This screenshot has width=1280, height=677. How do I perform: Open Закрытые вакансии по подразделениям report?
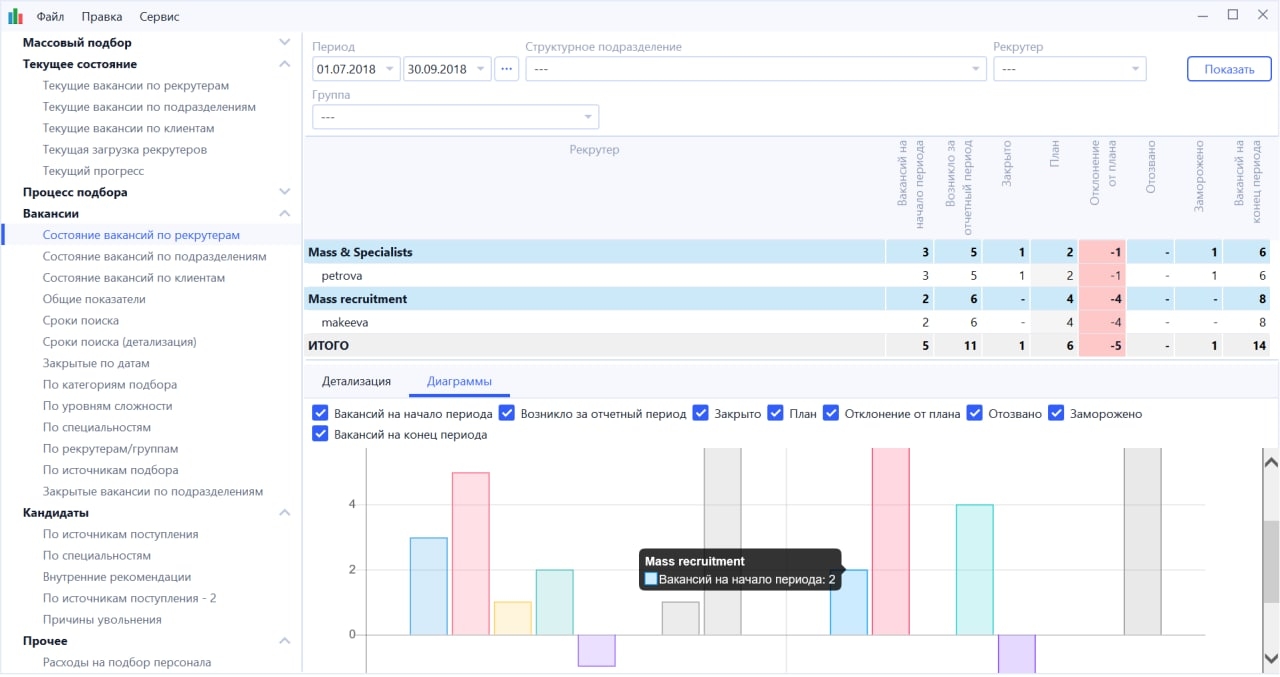[x=153, y=491]
